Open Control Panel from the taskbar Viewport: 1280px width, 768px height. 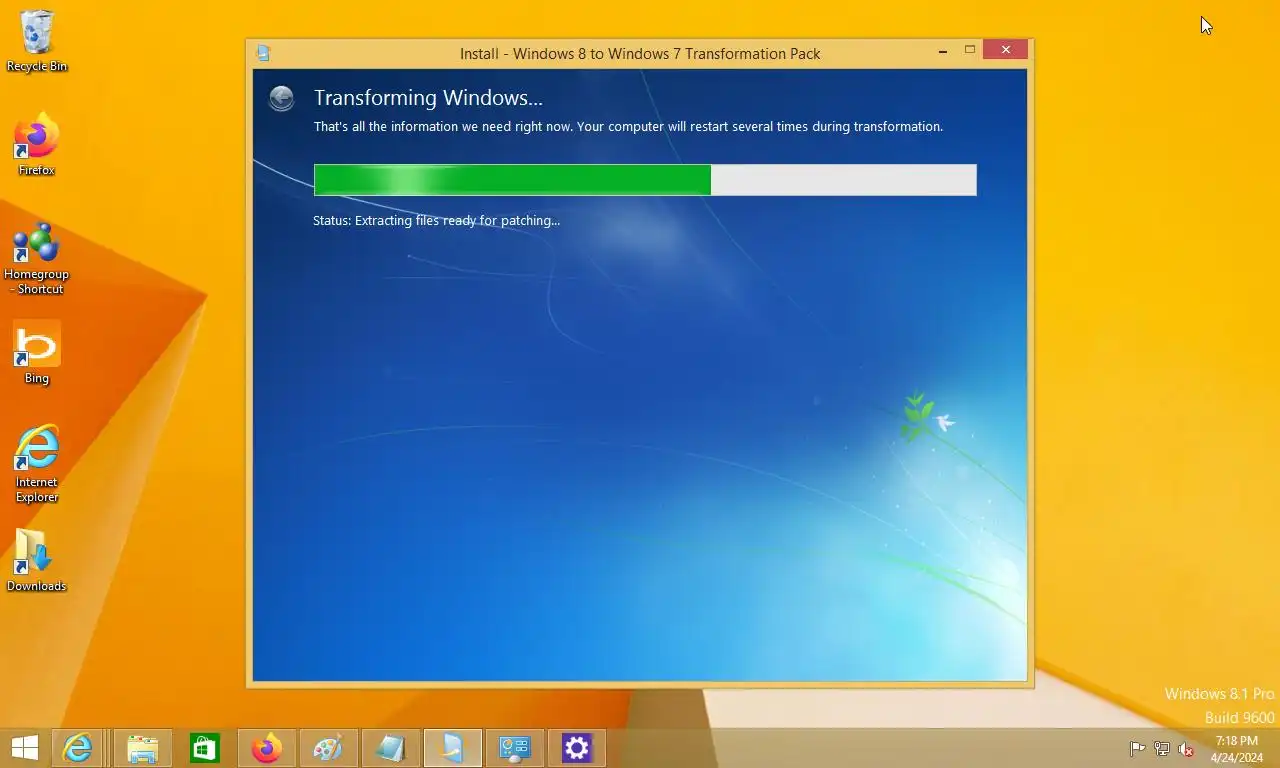pyautogui.click(x=515, y=748)
